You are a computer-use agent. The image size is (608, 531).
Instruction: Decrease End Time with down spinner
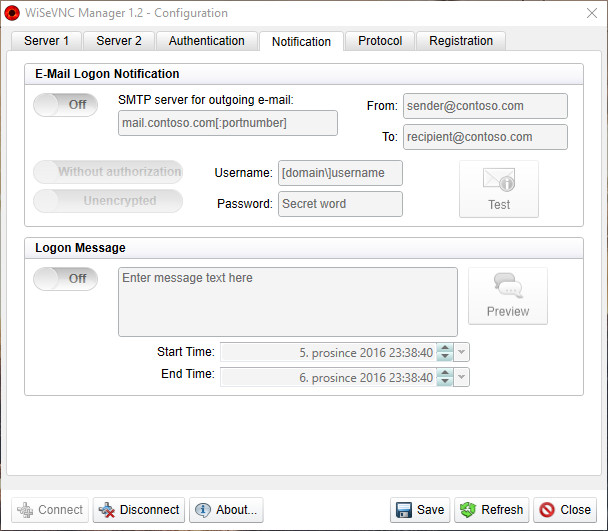pos(445,381)
